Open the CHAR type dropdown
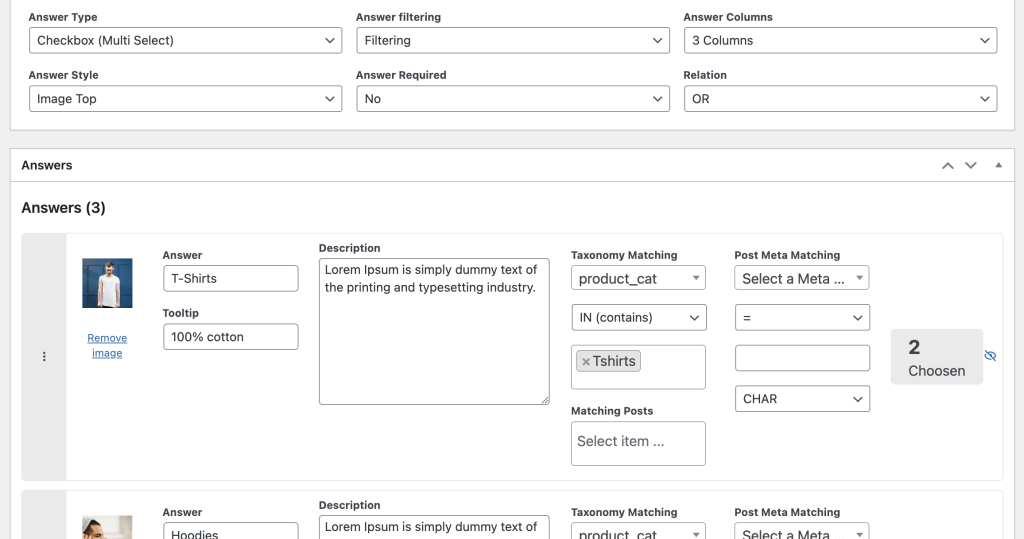Viewport: 1024px width, 539px height. (802, 399)
